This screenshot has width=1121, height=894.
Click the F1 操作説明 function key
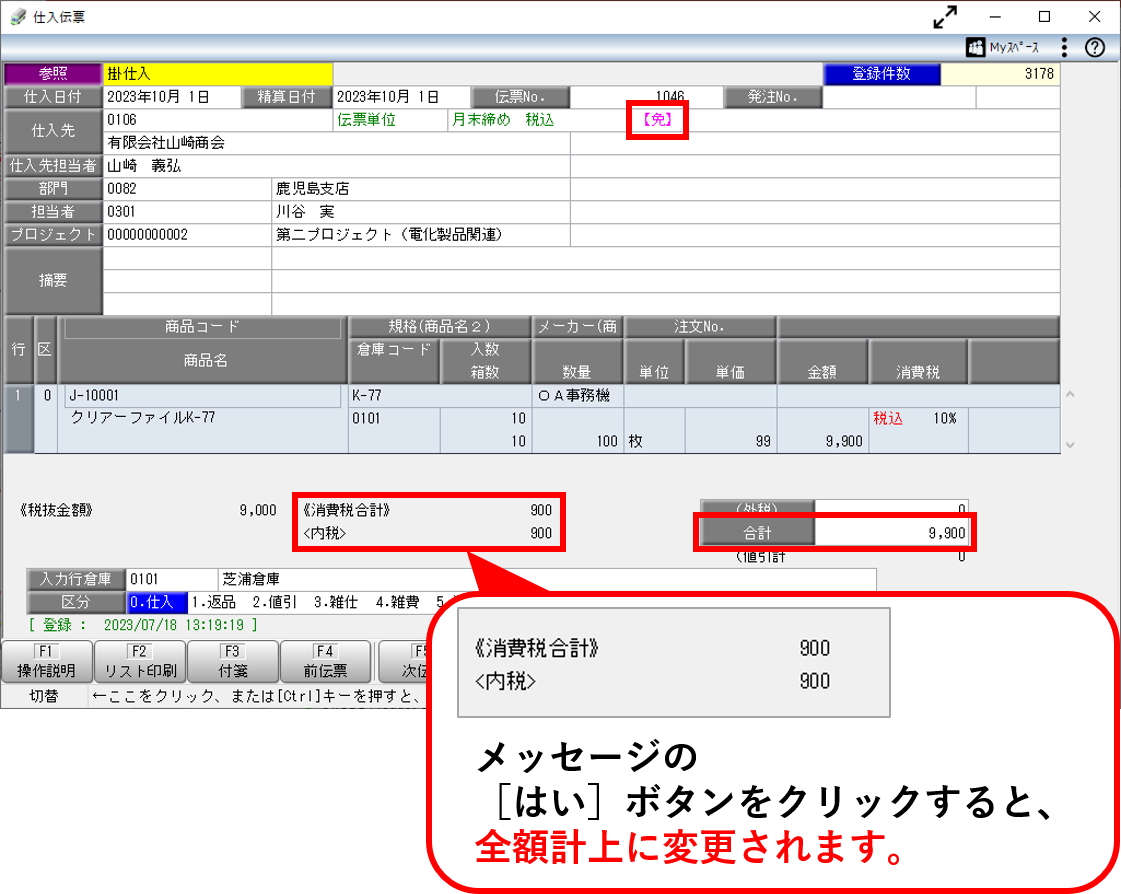pos(46,662)
